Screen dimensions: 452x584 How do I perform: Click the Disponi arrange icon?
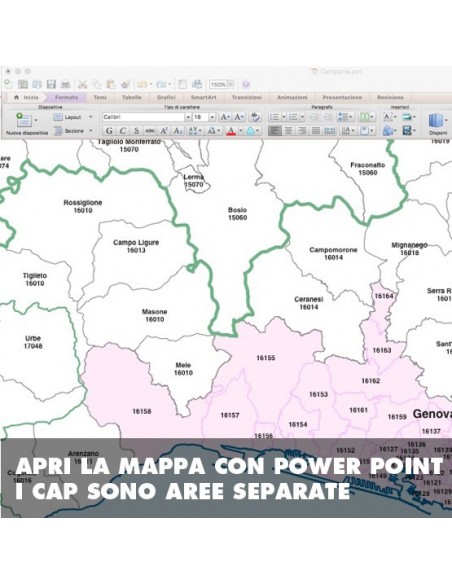pos(436,121)
